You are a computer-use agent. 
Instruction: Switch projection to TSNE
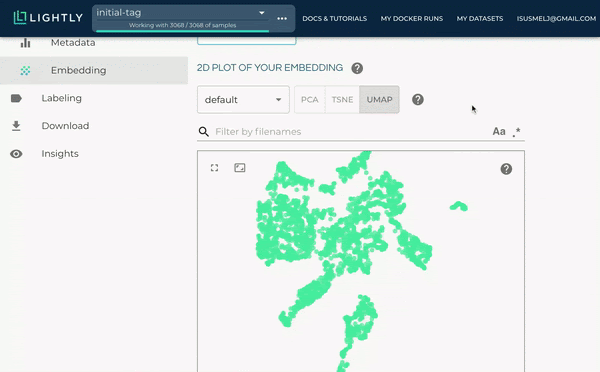(342, 100)
